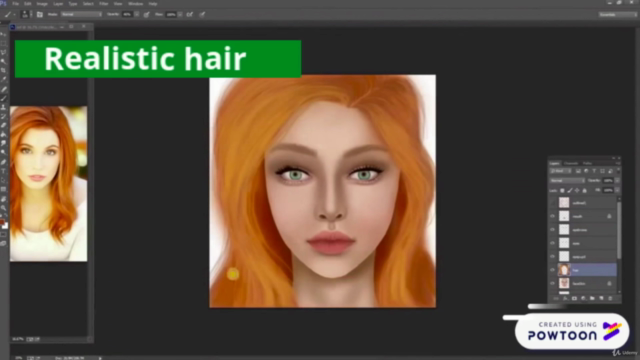This screenshot has width=640, height=360.
Task: Toggle lock position
Action: pyautogui.click(x=577, y=191)
